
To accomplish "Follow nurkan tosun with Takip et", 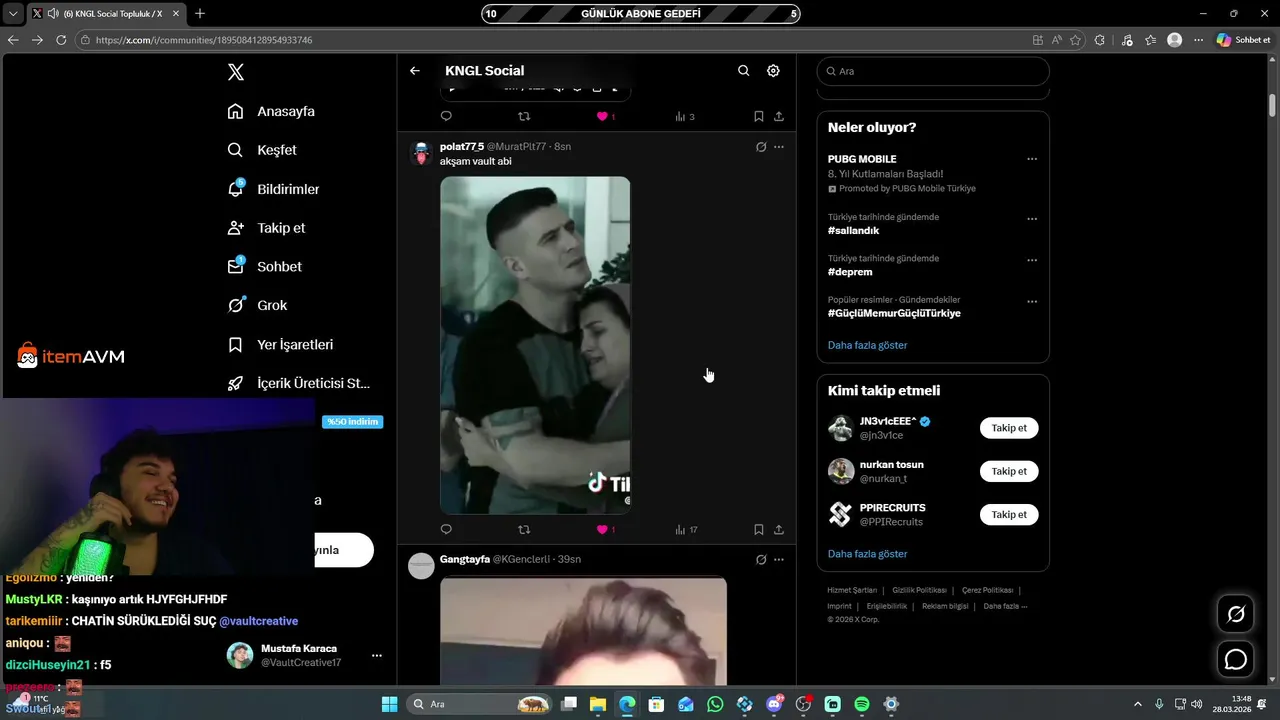I will coord(1009,471).
